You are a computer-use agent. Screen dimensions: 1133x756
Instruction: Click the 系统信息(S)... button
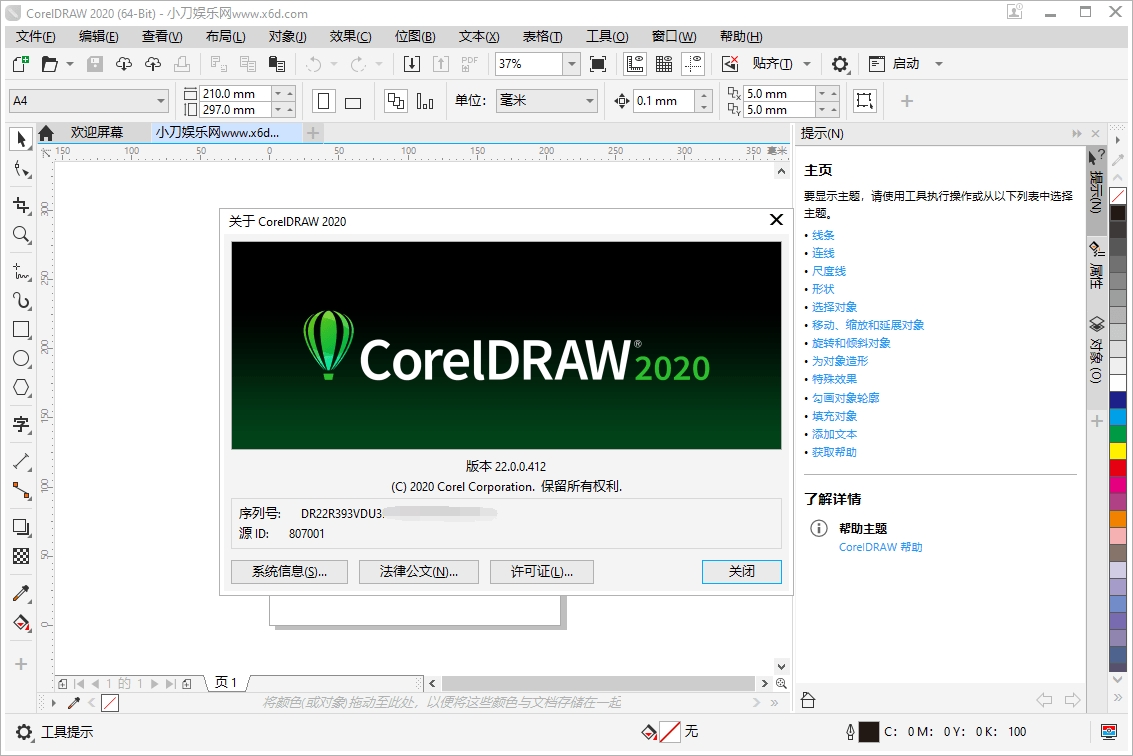[289, 572]
